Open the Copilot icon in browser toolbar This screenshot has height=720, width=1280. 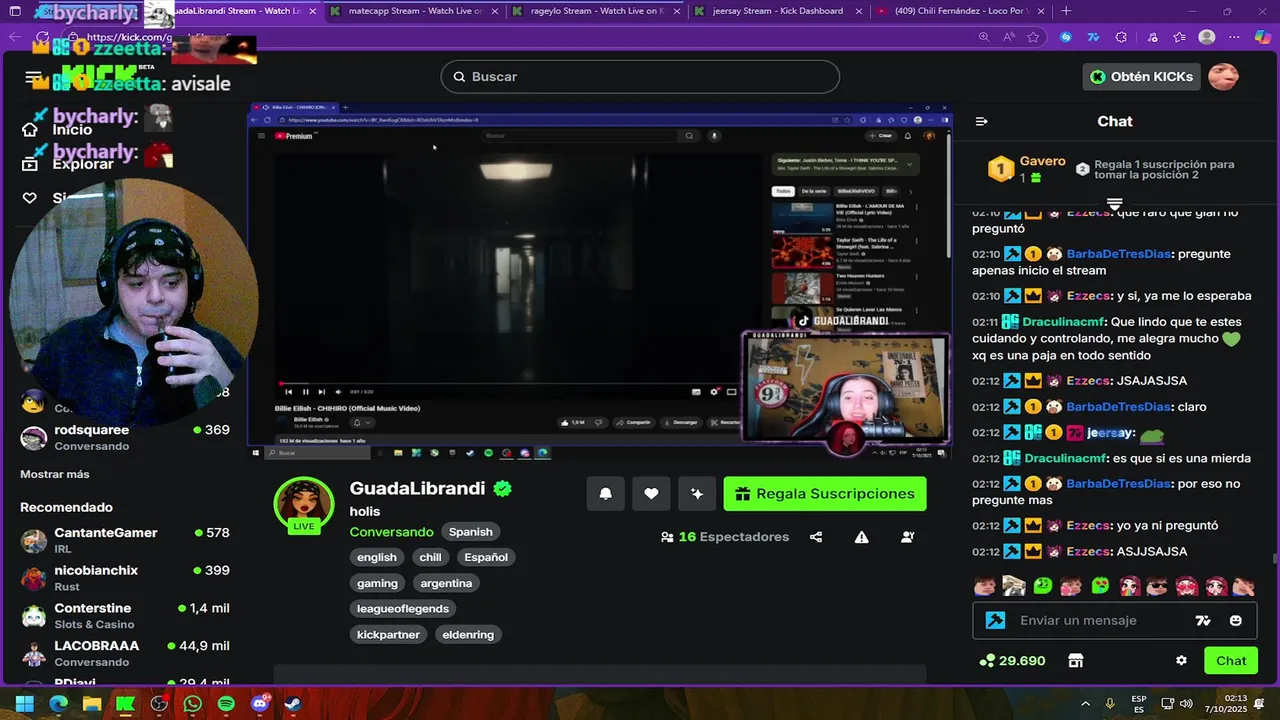click(1263, 37)
